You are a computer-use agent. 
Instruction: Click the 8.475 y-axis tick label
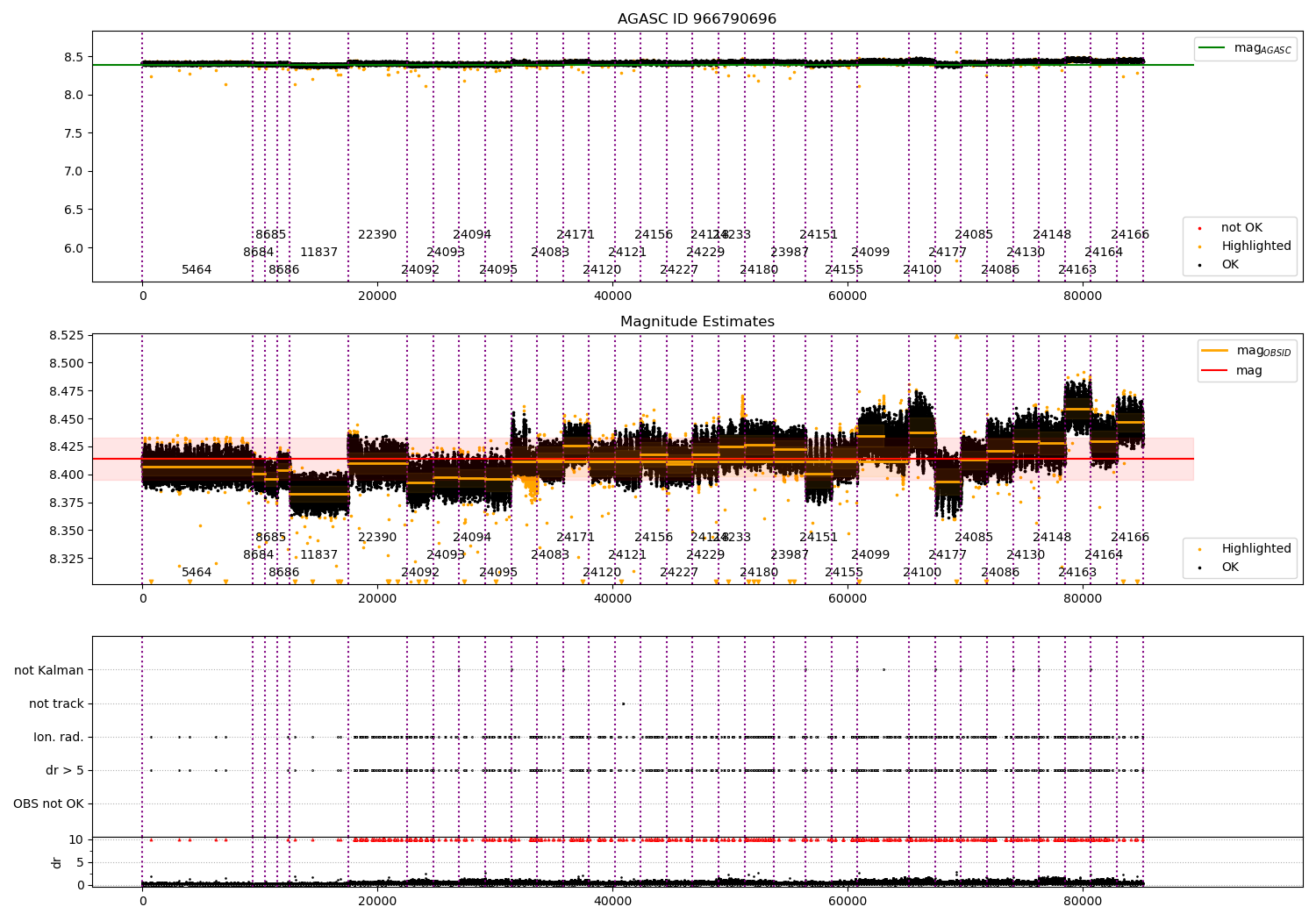(x=67, y=391)
